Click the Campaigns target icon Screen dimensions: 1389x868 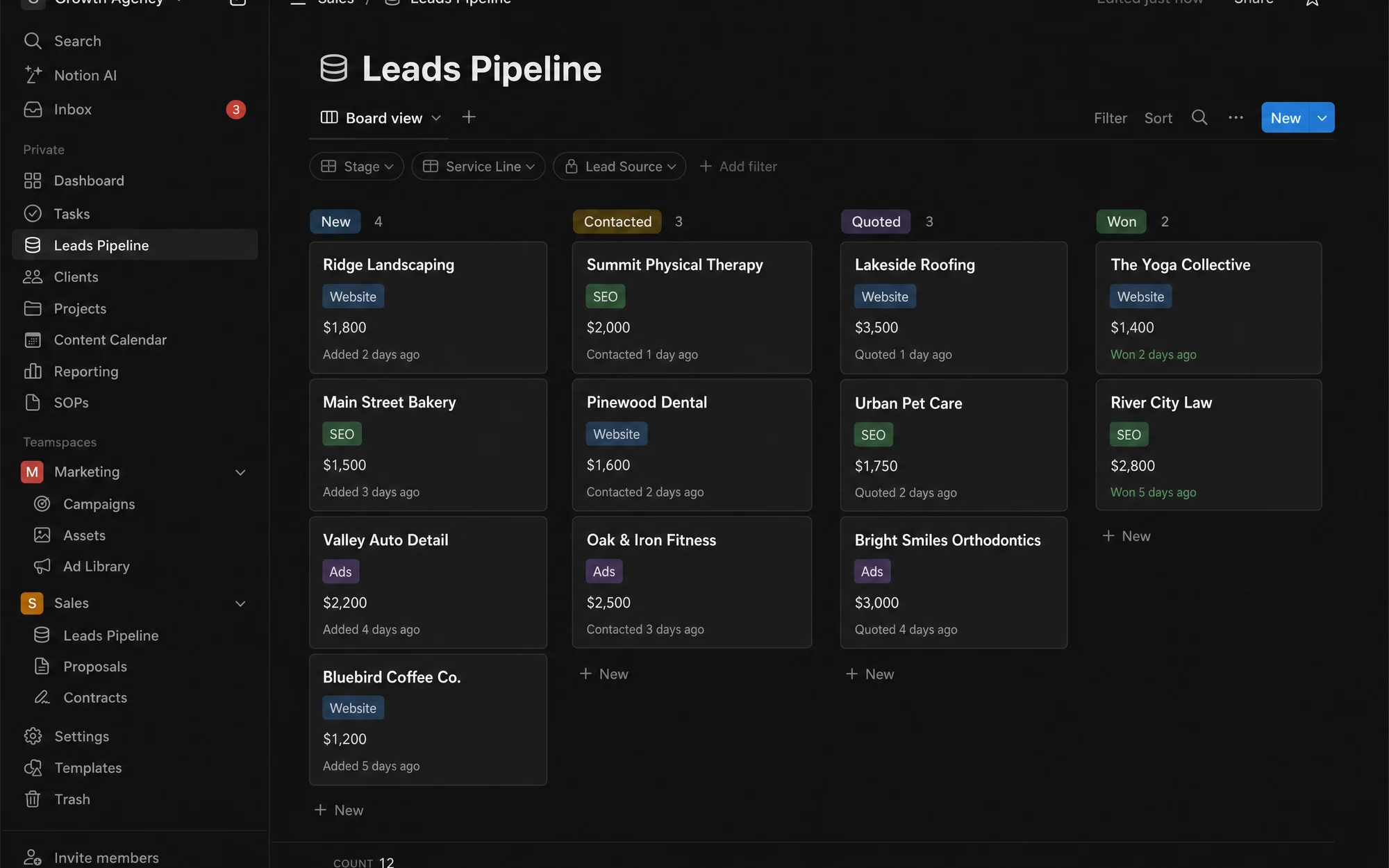(42, 503)
